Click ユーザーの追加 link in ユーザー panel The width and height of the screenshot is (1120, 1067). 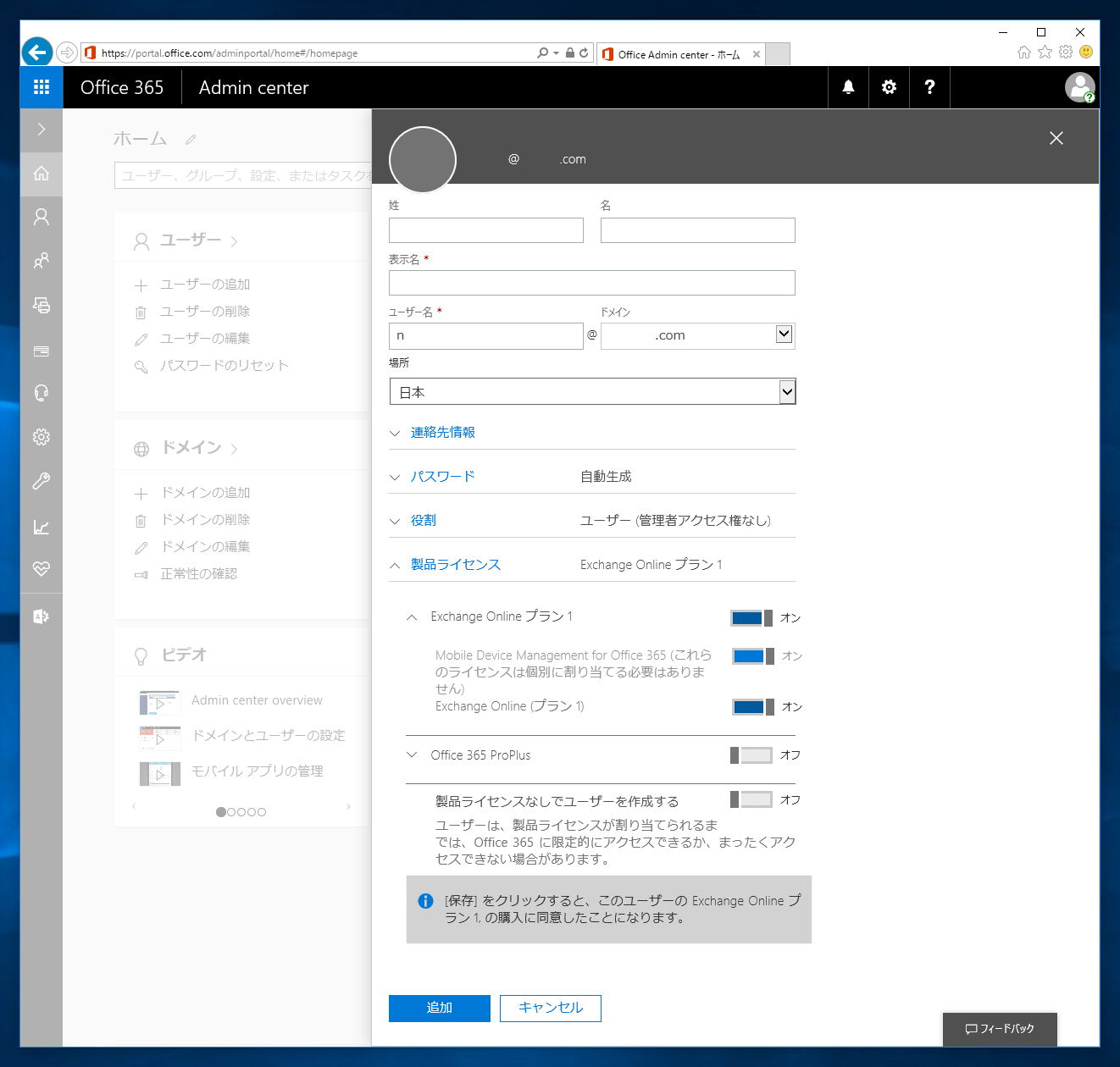pyautogui.click(x=204, y=284)
